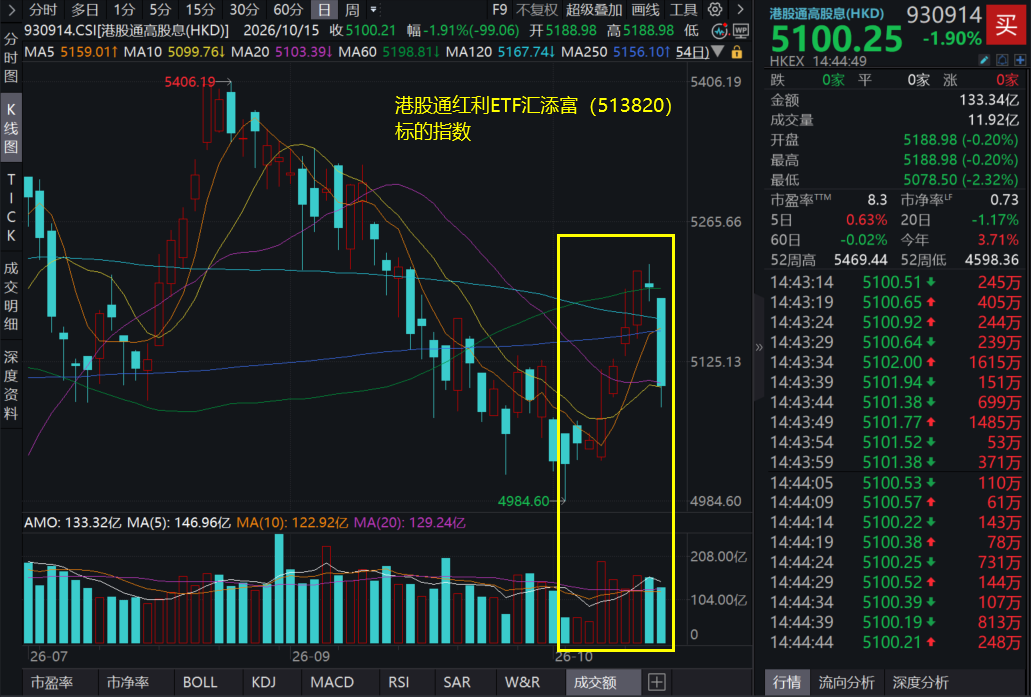The height and width of the screenshot is (697, 1031).
Task: Show the MACD indicator
Action: 332,683
